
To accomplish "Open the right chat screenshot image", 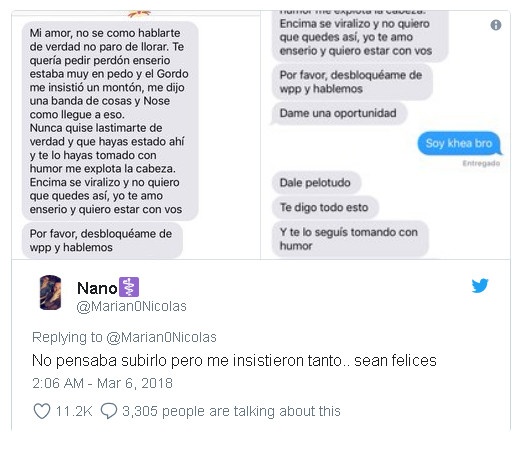I will click(385, 135).
